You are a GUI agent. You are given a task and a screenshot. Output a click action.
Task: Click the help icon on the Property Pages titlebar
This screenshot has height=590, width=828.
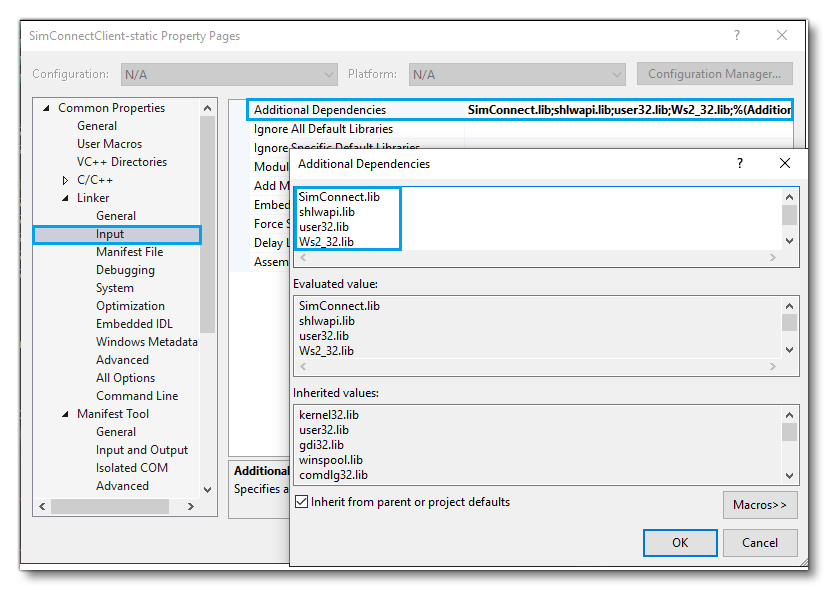tap(737, 34)
